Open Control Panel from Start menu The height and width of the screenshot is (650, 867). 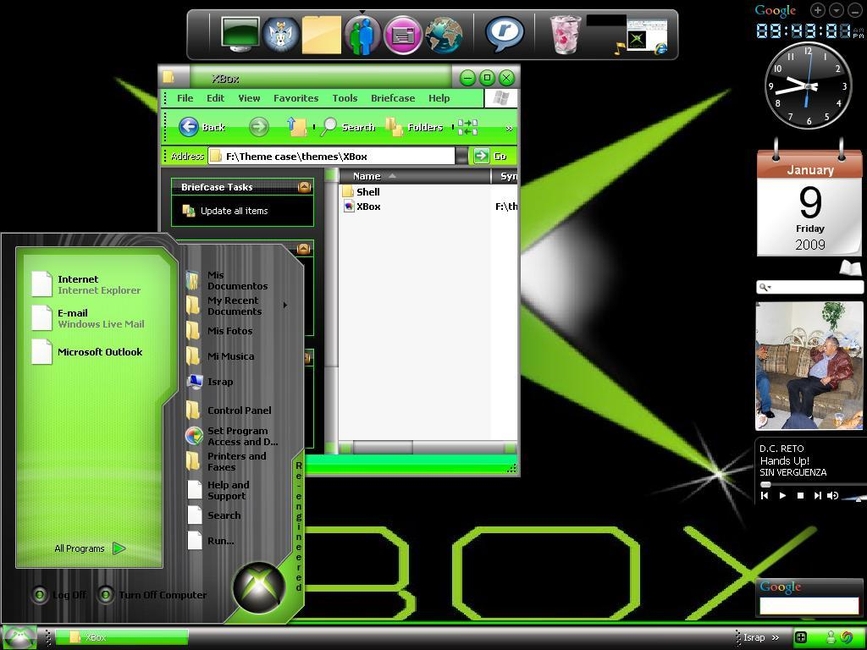(x=229, y=410)
